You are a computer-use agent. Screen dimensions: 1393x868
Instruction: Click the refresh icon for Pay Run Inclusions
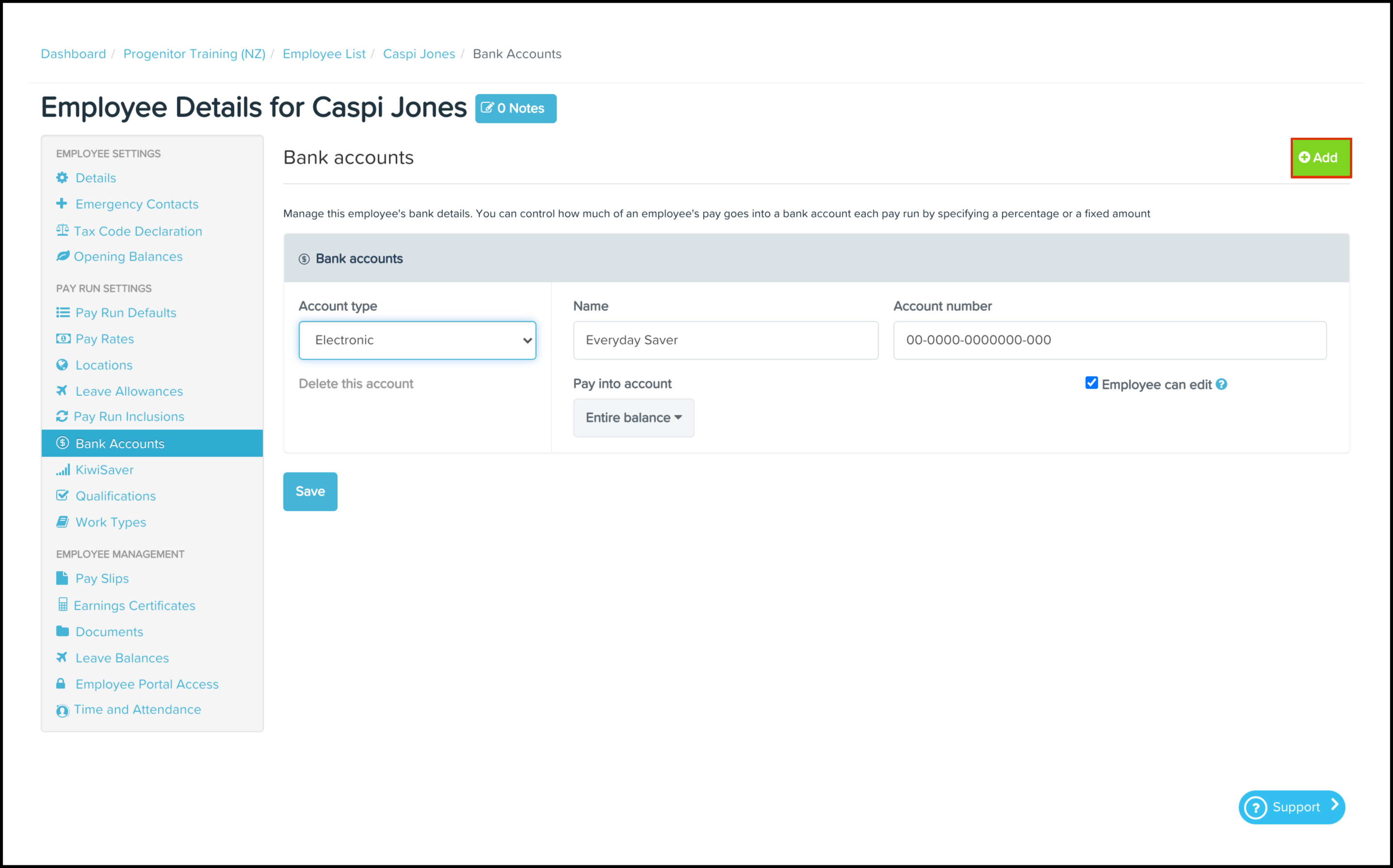coord(62,416)
